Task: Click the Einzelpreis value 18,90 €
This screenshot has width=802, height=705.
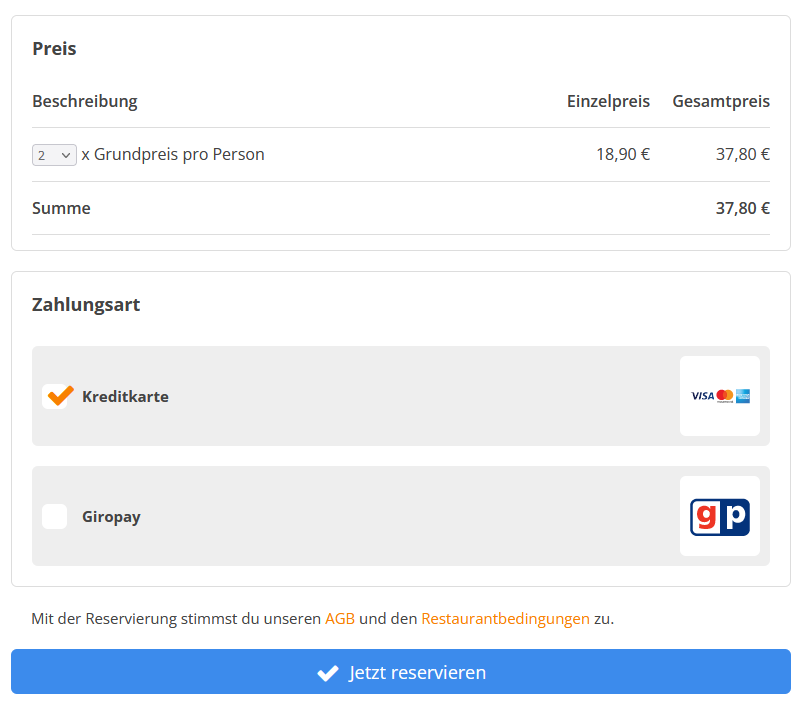Action: point(623,154)
